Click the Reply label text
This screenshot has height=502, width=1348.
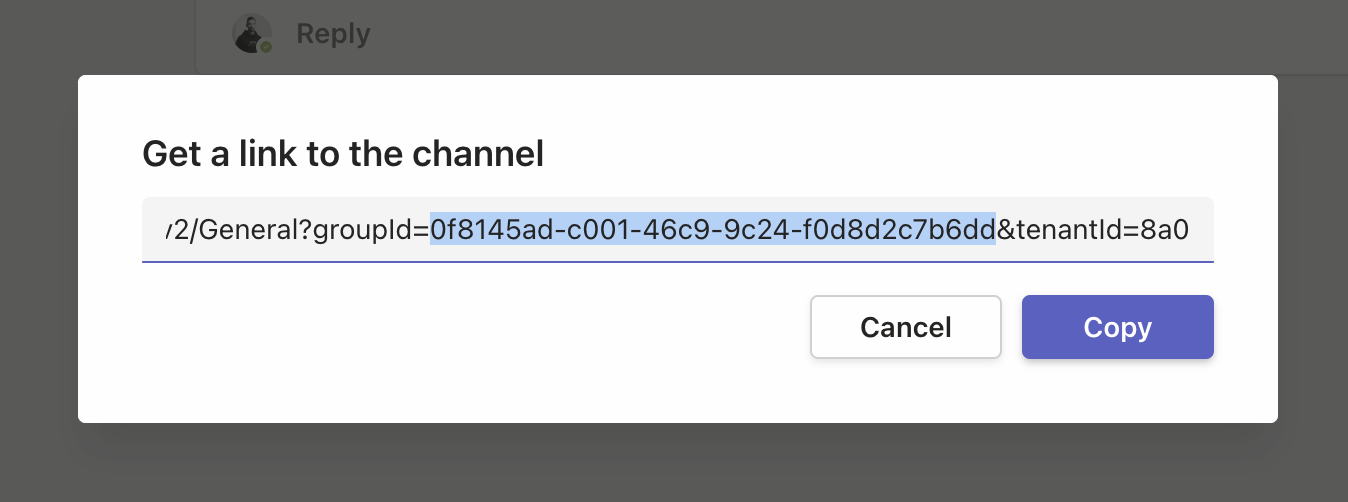point(333,34)
